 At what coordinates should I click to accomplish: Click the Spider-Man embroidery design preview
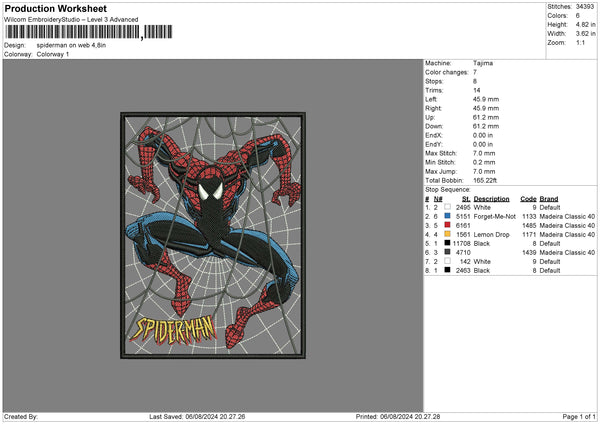(x=213, y=235)
